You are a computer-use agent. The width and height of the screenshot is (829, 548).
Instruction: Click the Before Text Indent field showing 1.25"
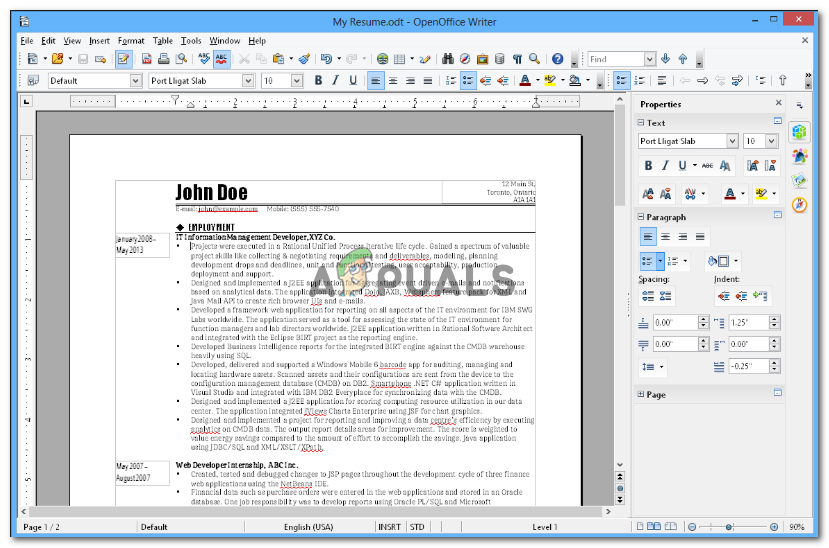click(748, 322)
